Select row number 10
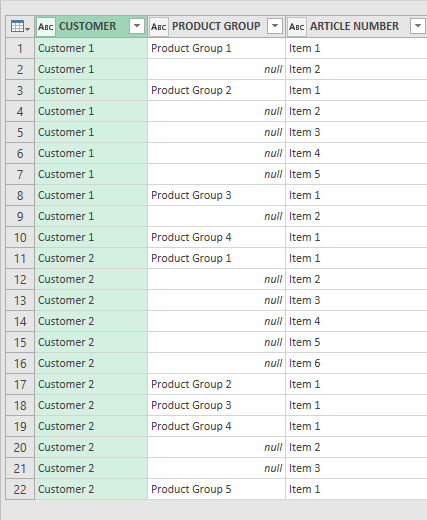 [20, 237]
